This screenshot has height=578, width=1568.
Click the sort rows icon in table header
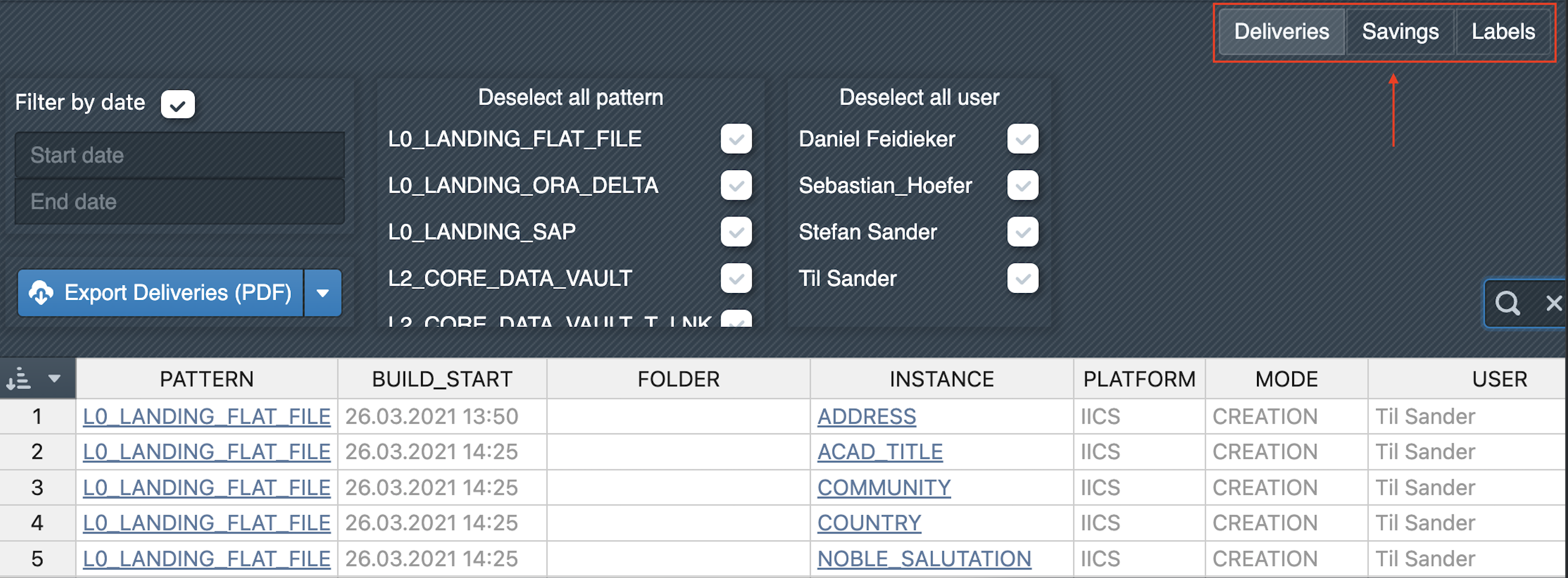19,379
